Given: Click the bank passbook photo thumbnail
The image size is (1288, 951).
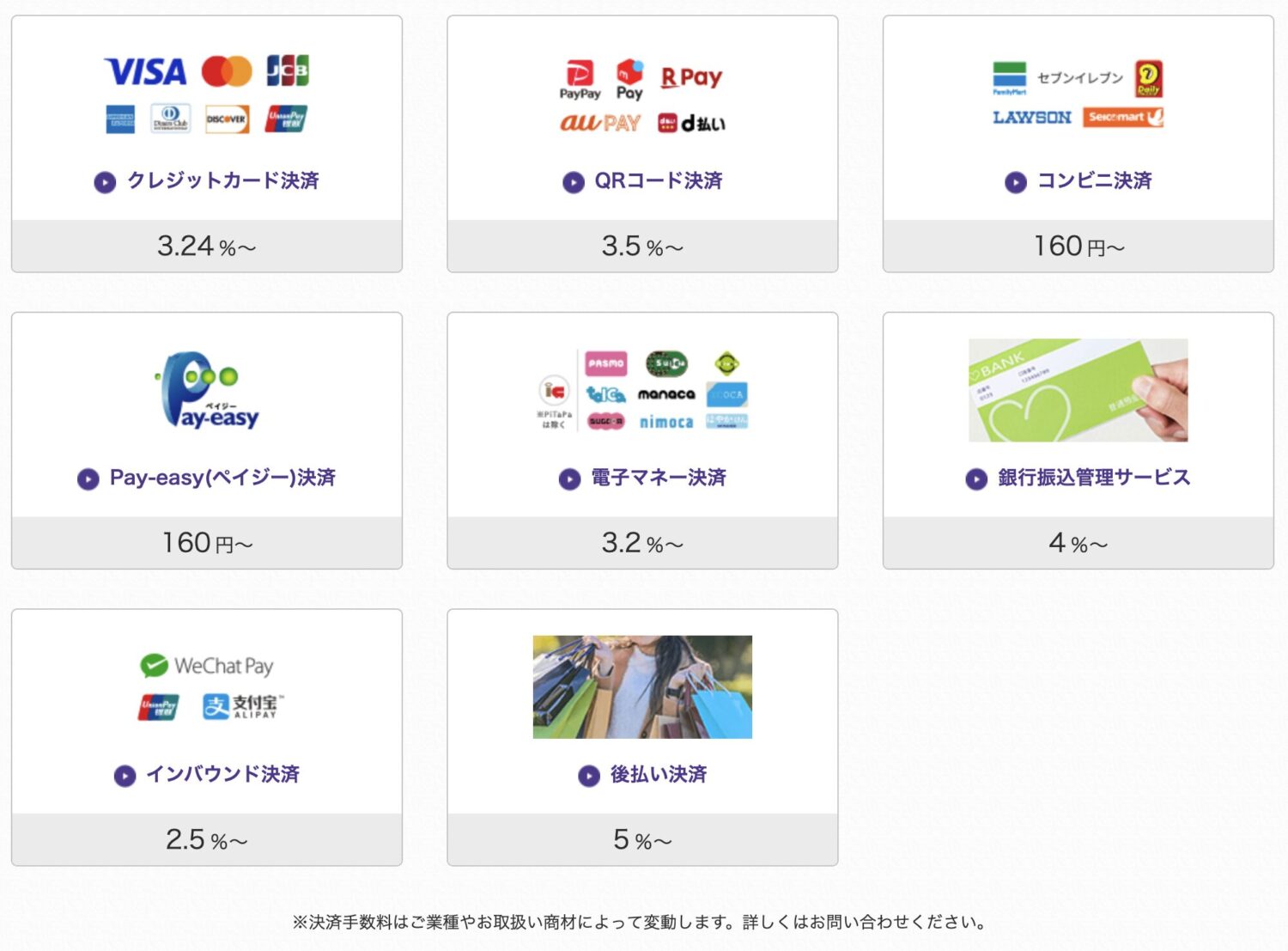Looking at the screenshot, I should coord(1078,390).
